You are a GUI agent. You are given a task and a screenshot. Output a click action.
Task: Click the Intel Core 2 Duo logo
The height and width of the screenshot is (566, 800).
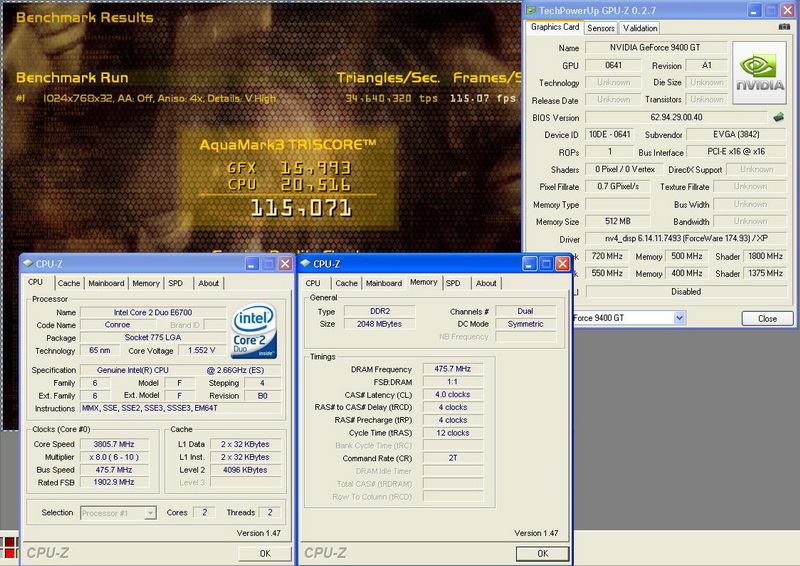coord(254,331)
